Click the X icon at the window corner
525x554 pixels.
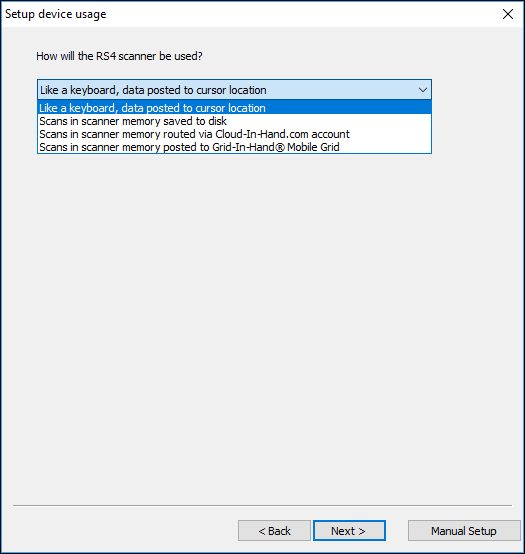(x=508, y=14)
